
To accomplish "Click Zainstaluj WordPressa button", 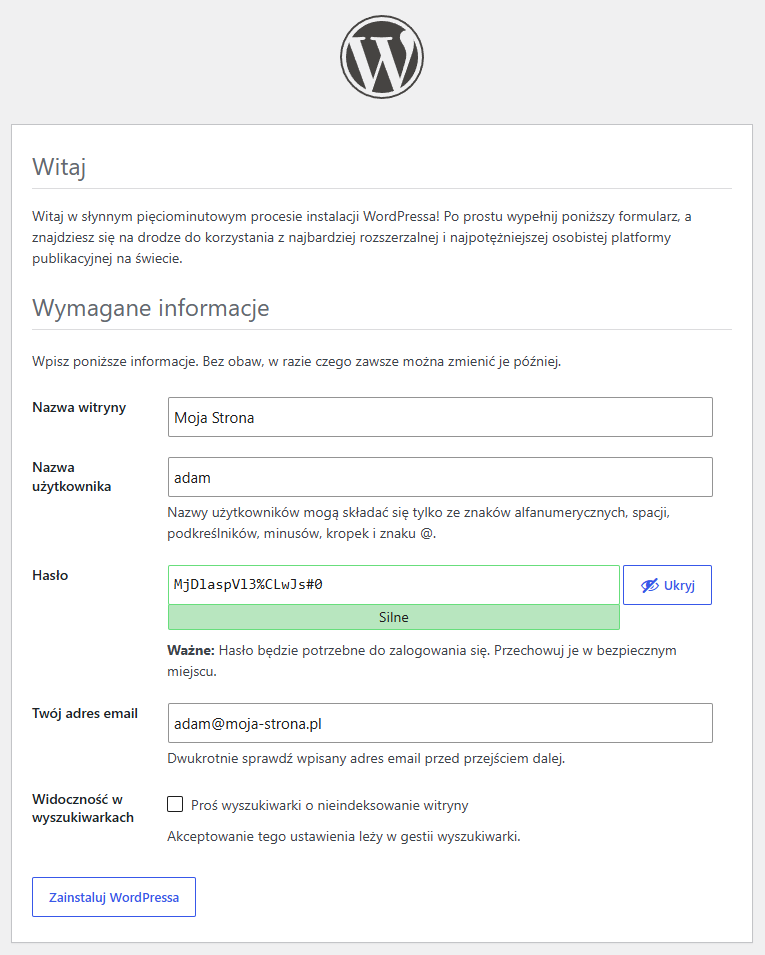I will pyautogui.click(x=114, y=897).
